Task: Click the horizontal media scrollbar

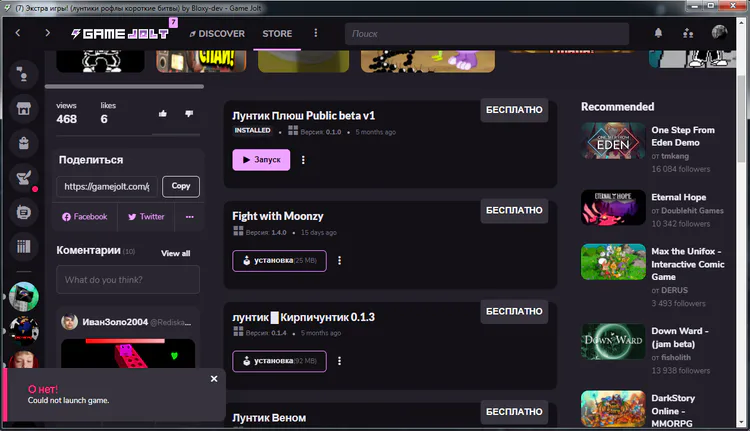Action: click(124, 87)
